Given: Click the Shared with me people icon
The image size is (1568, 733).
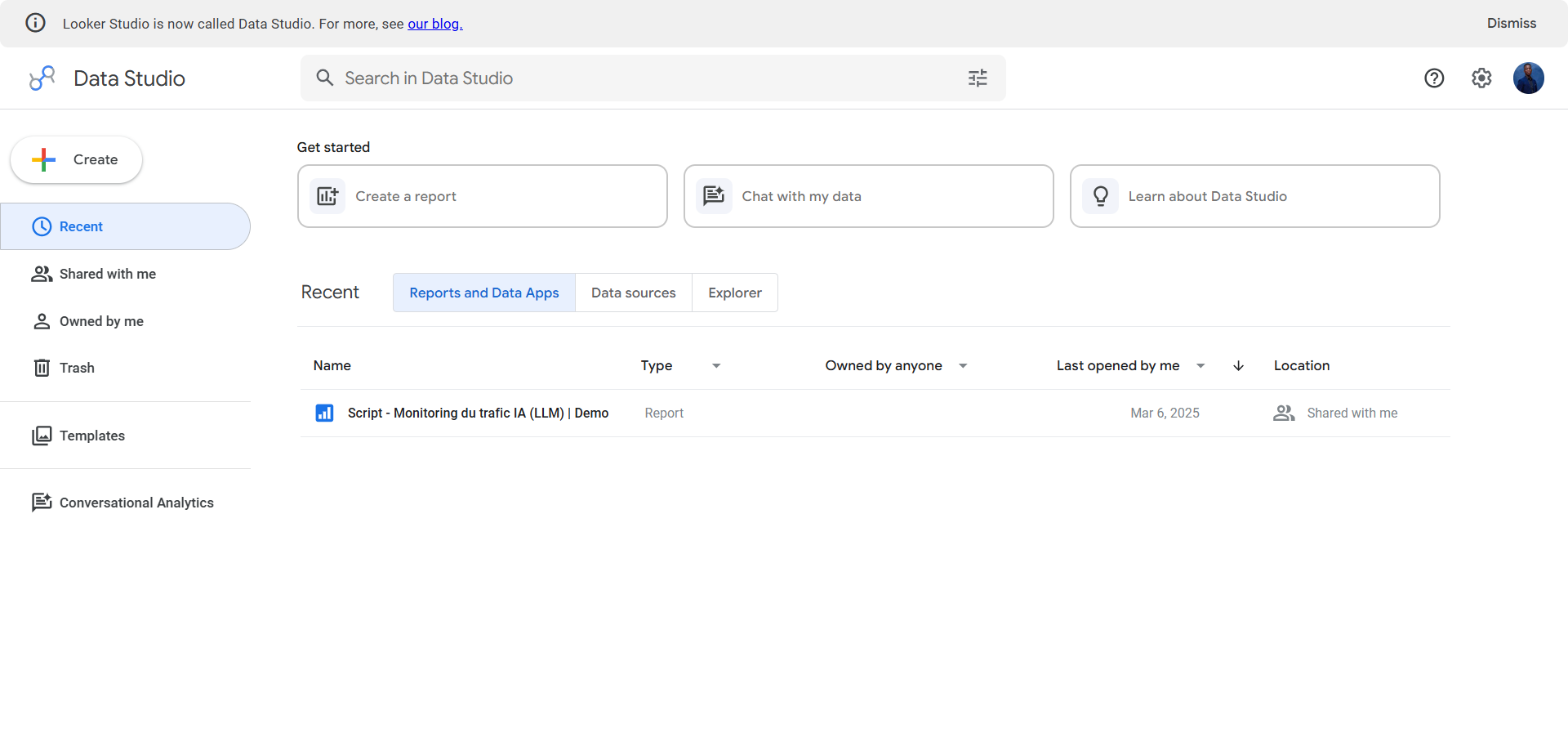Looking at the screenshot, I should pyautogui.click(x=42, y=274).
